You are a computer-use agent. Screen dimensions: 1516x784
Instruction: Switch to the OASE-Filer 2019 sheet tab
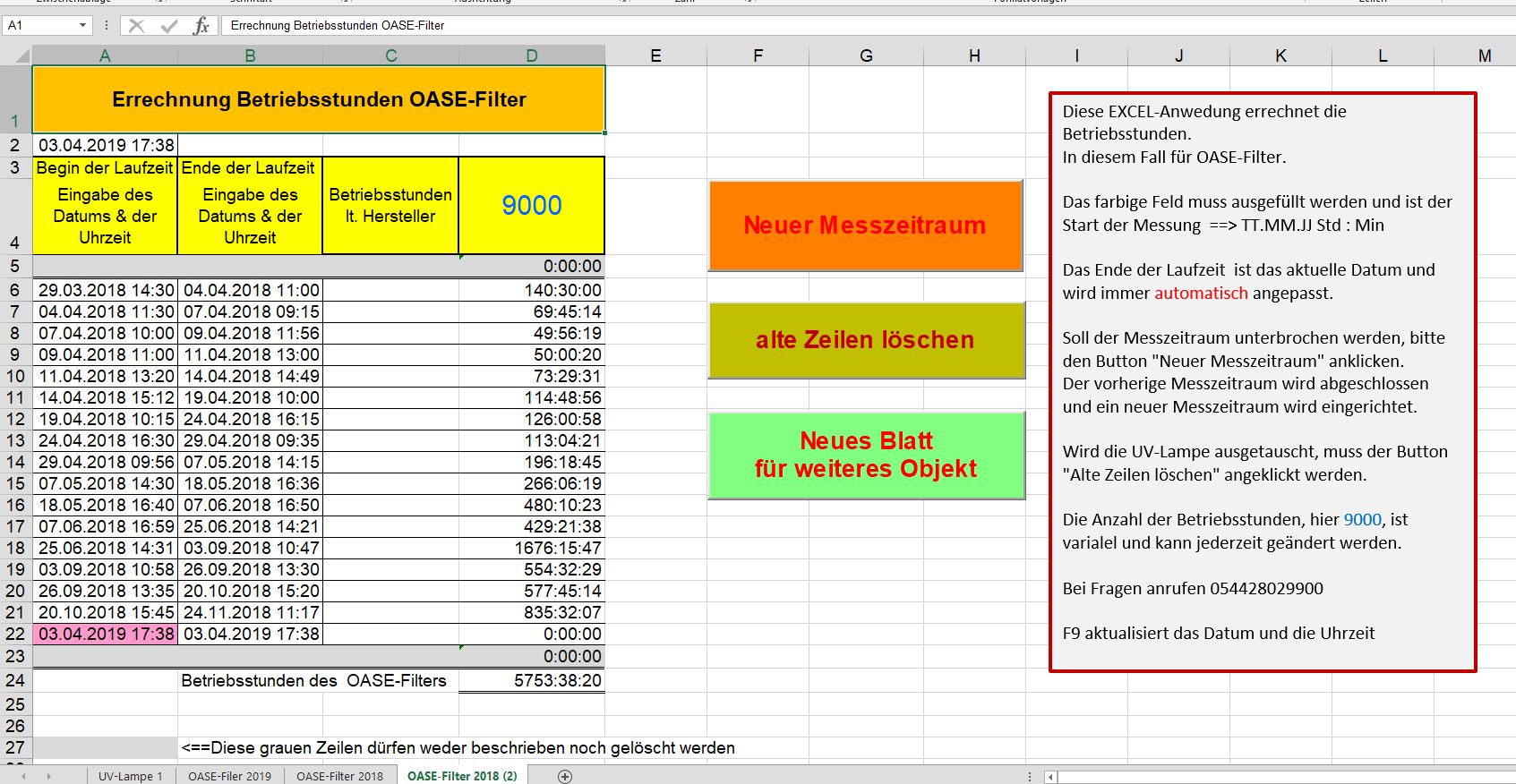(x=229, y=776)
